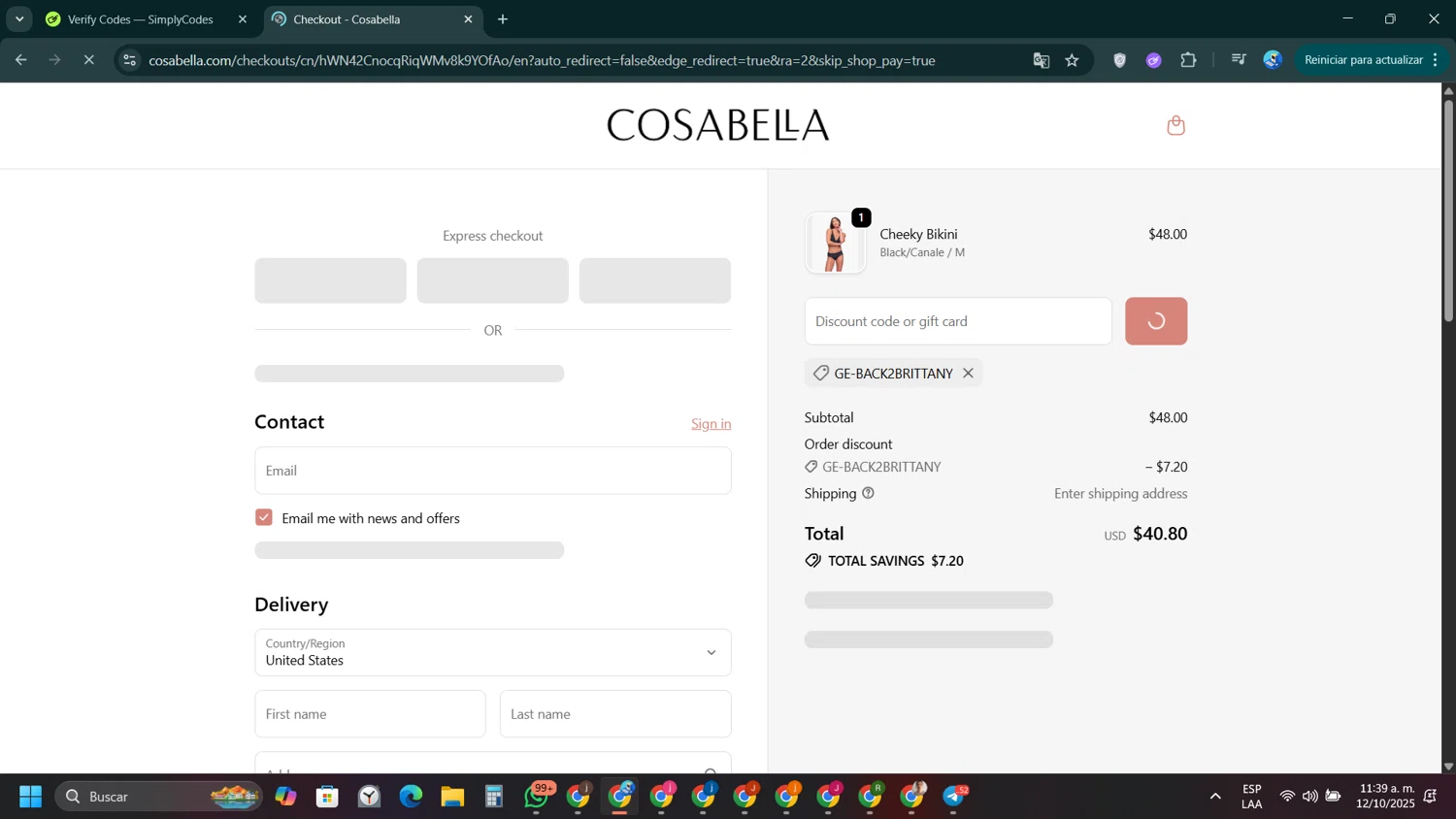Screen dimensions: 1456x819
Task: Focus the Email input field
Action: coord(493,471)
